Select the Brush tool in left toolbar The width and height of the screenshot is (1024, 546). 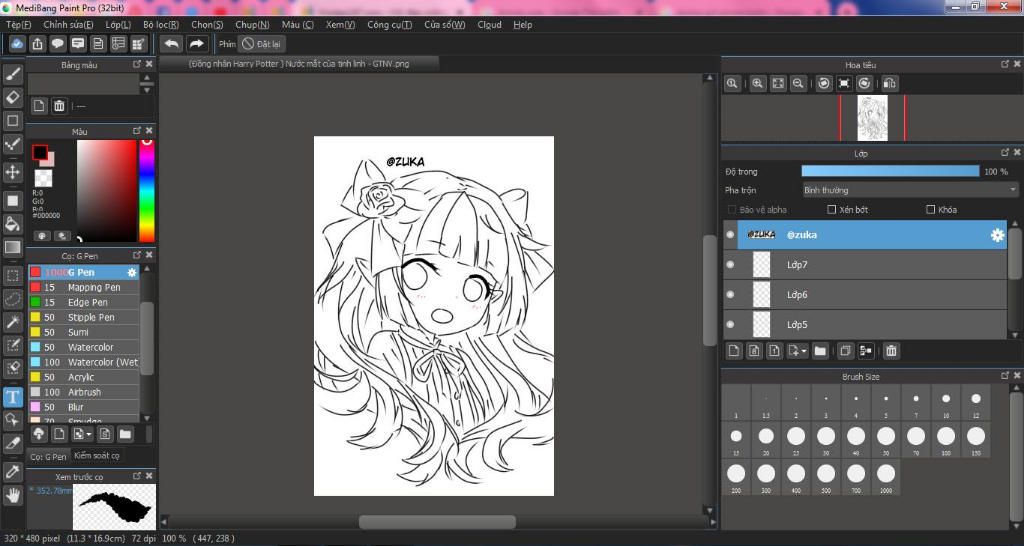coord(13,74)
